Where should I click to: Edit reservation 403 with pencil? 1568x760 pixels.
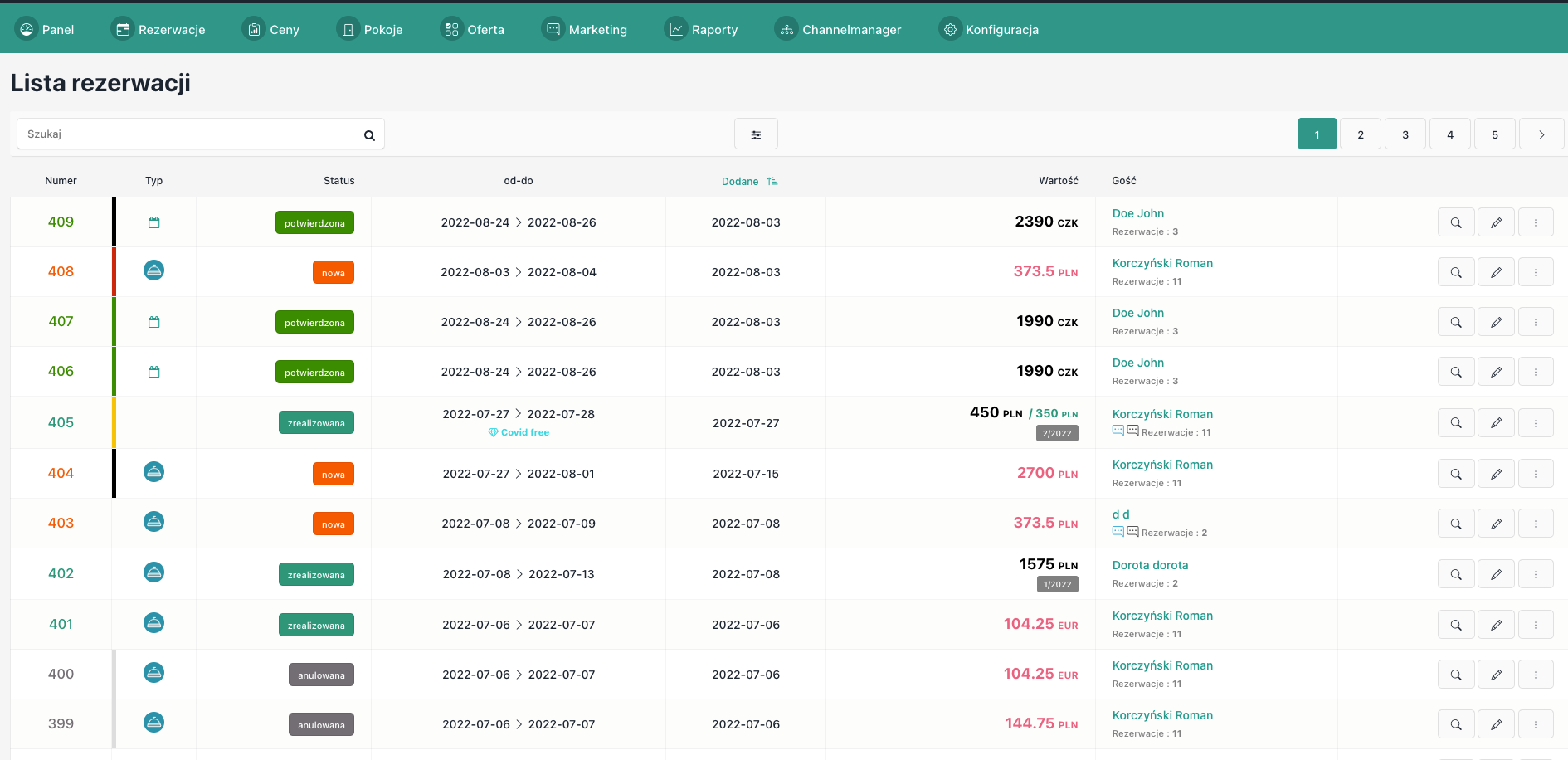pyautogui.click(x=1496, y=524)
